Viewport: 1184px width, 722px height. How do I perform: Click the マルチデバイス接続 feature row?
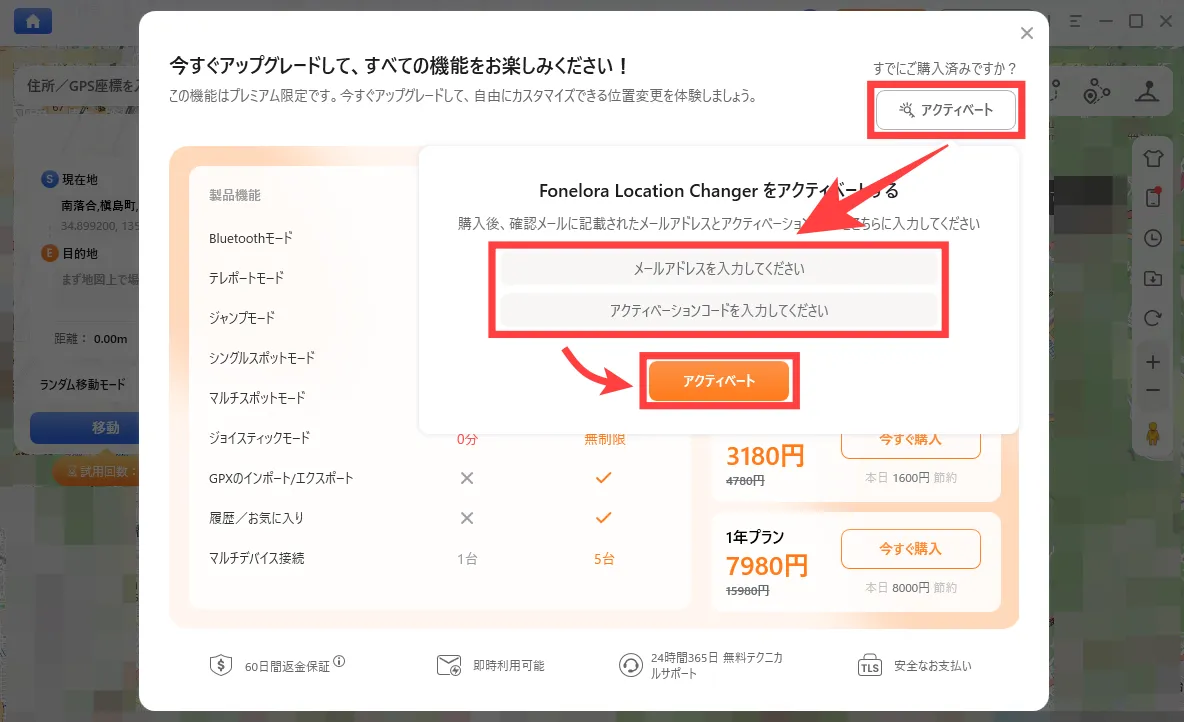click(256, 558)
